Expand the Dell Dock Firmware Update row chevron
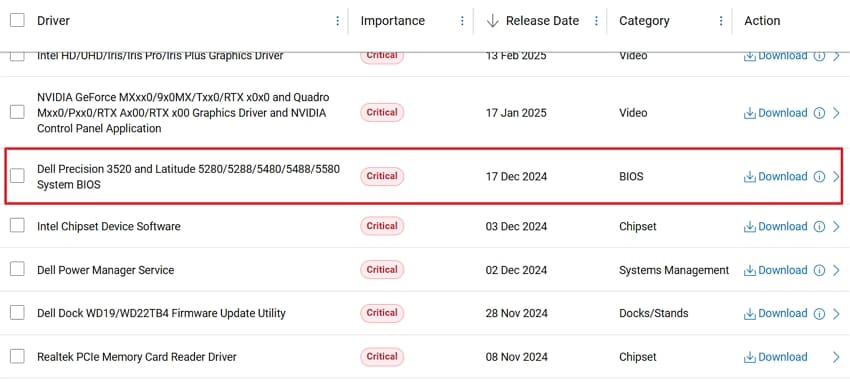850x392 pixels. point(836,313)
